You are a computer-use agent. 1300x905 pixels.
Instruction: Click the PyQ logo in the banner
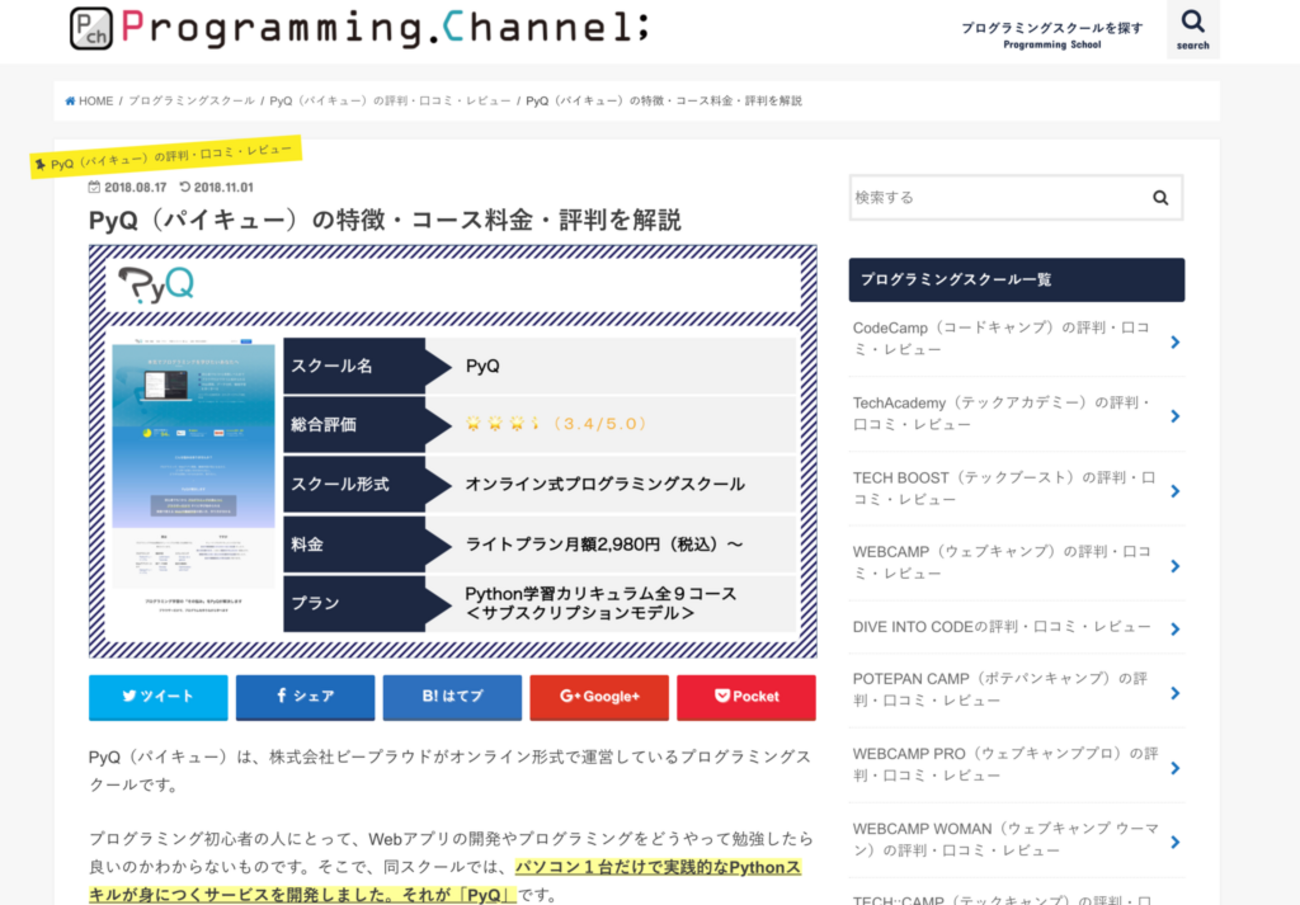tap(156, 285)
